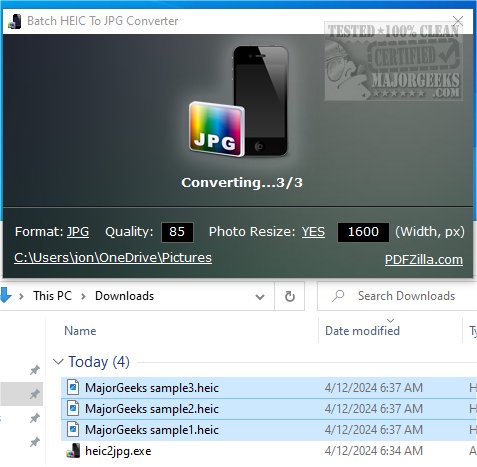Click the JPG phone logo image
The image size is (477, 467).
(239, 101)
